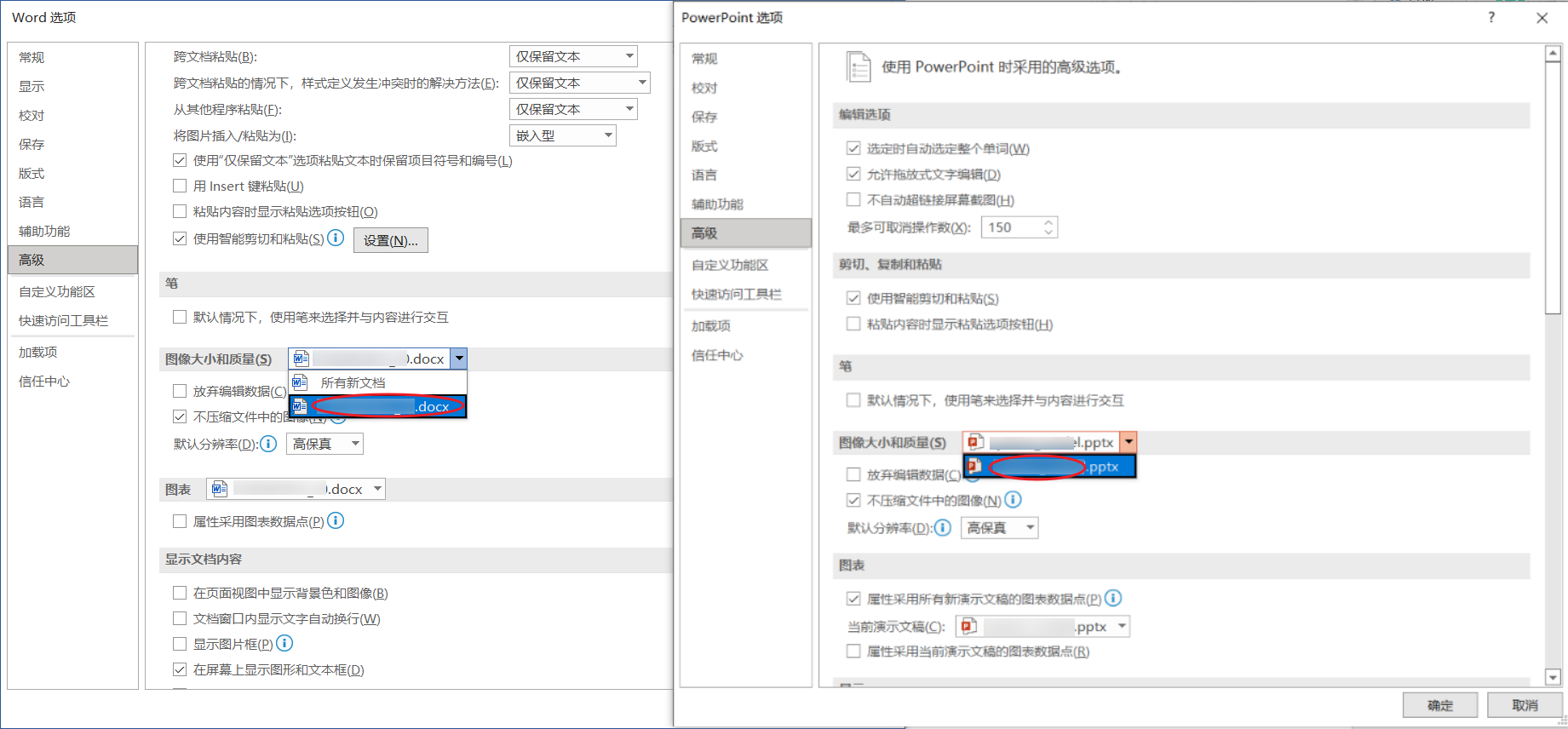Open PowerPoint options 加载项 category

coord(745,325)
